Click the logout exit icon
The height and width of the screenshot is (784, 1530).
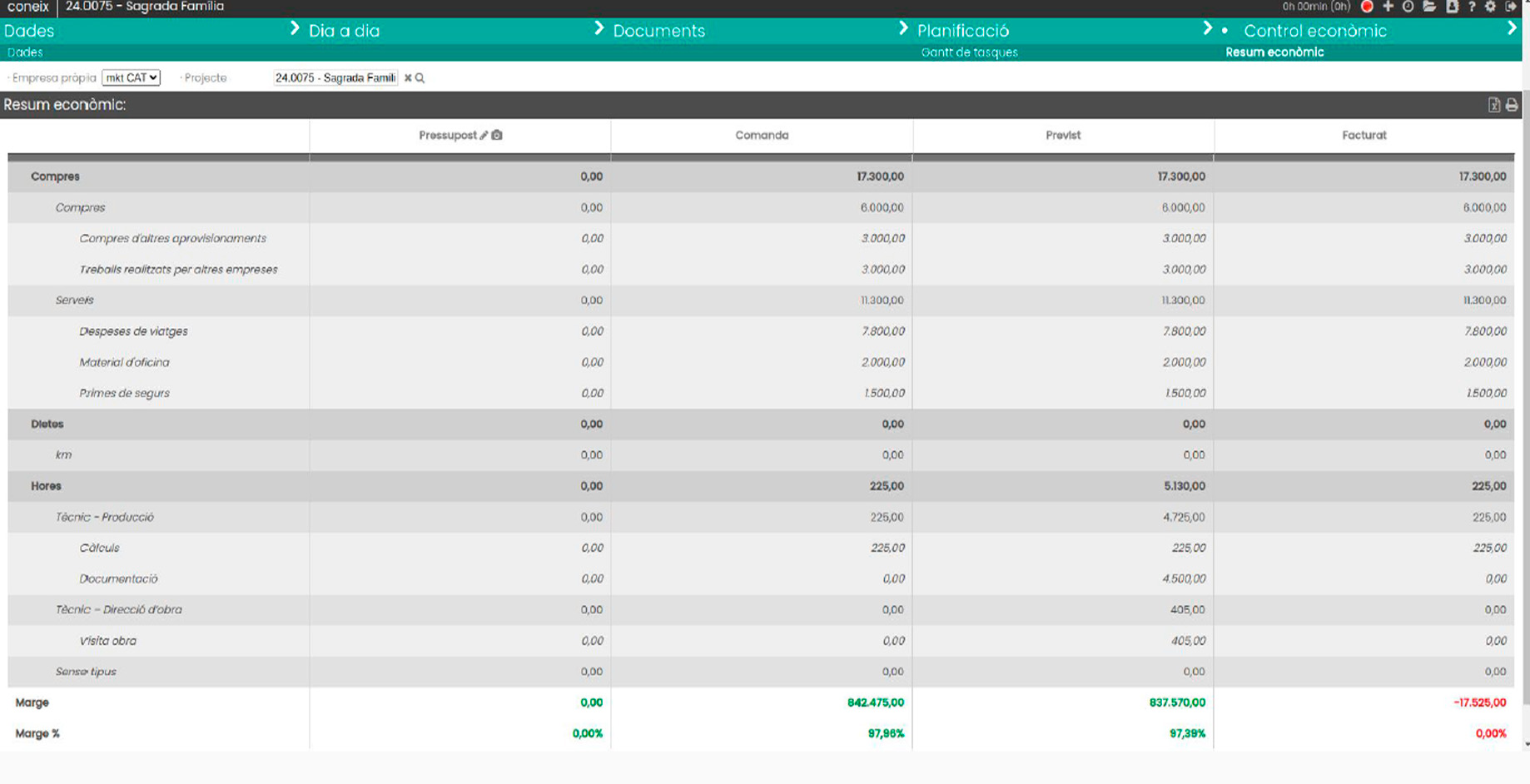tap(1511, 7)
